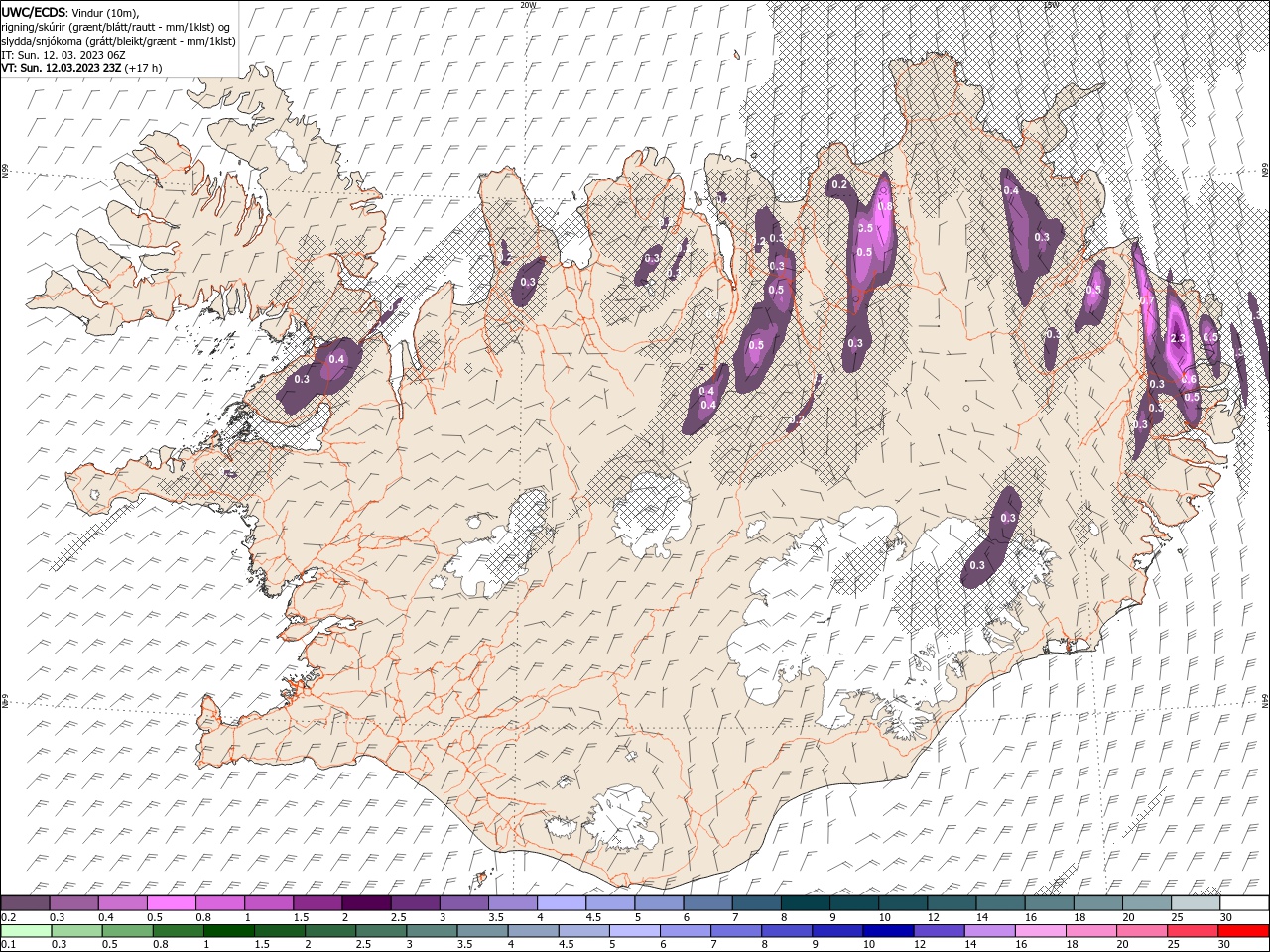The height and width of the screenshot is (952, 1270).
Task: Click the 4.5 label in the snow legend row
Action: pos(593,917)
